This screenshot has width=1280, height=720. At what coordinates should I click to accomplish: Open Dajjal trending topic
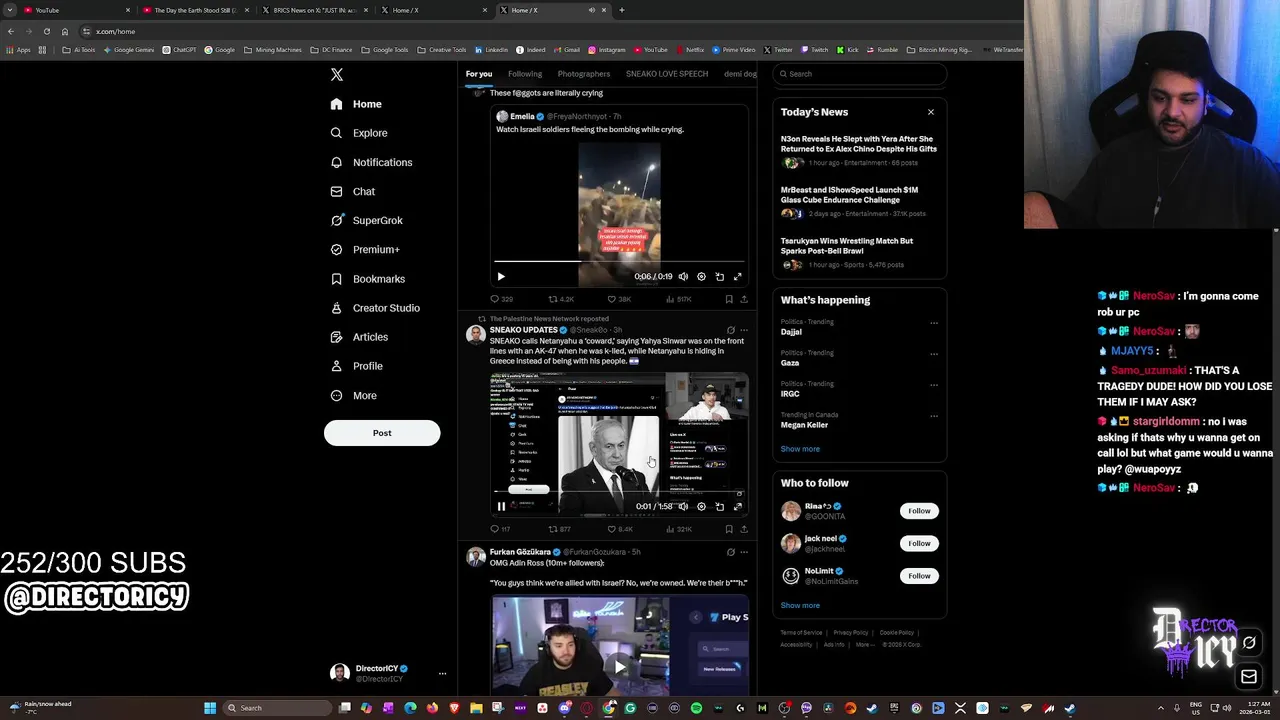tap(791, 332)
